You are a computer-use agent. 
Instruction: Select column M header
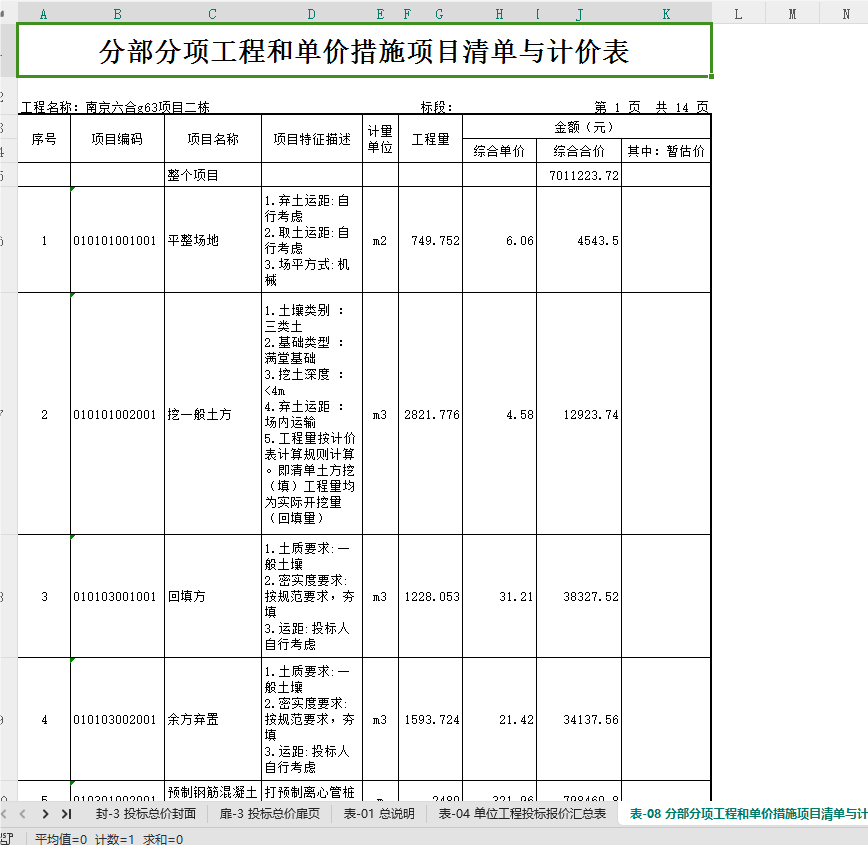(x=792, y=14)
